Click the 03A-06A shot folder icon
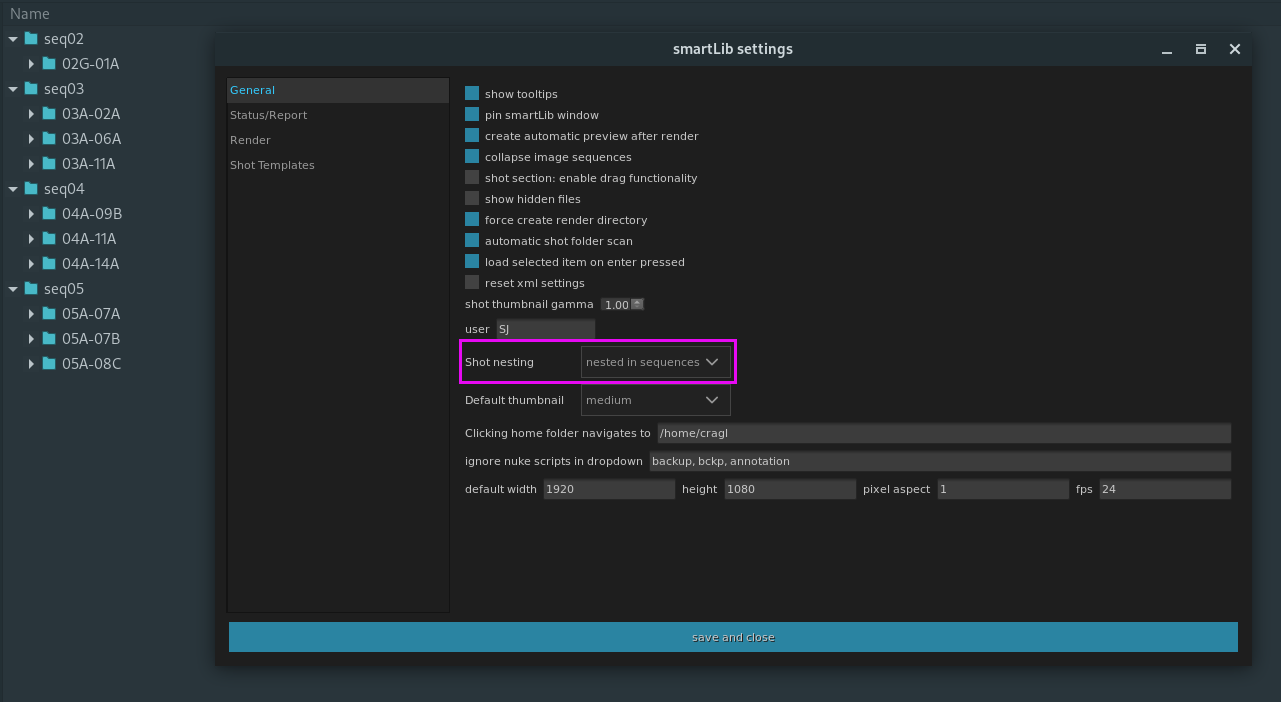This screenshot has height=702, width=1281. (x=49, y=139)
